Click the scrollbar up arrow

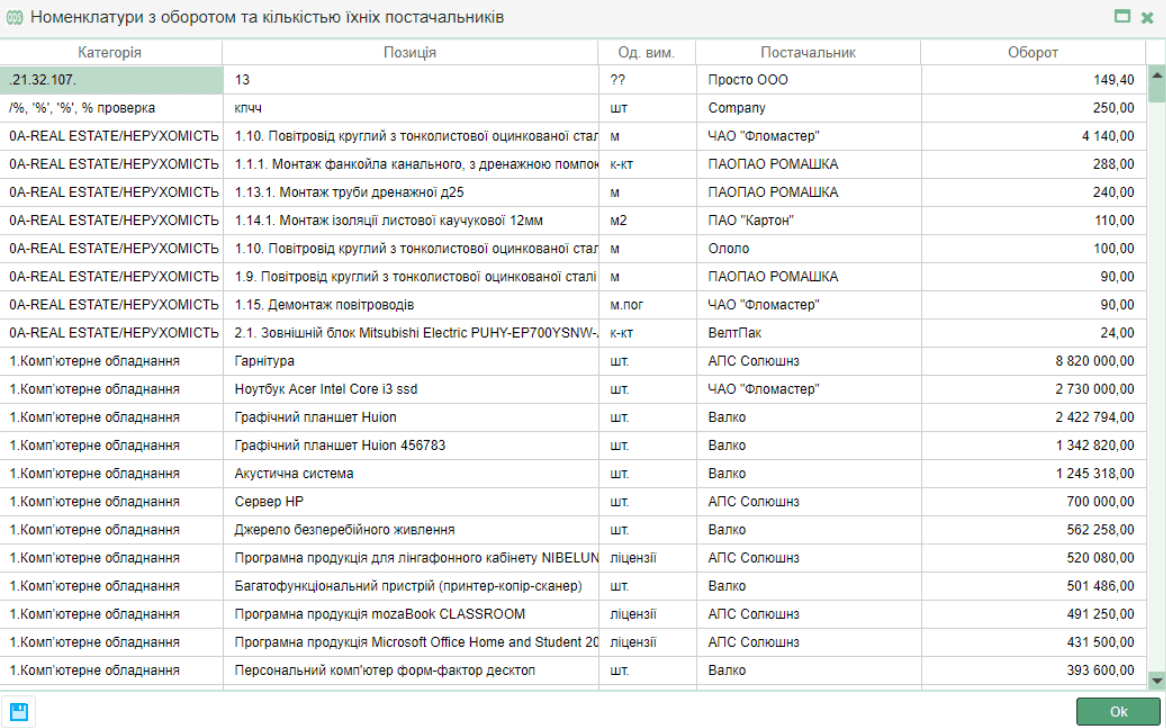[x=1157, y=74]
